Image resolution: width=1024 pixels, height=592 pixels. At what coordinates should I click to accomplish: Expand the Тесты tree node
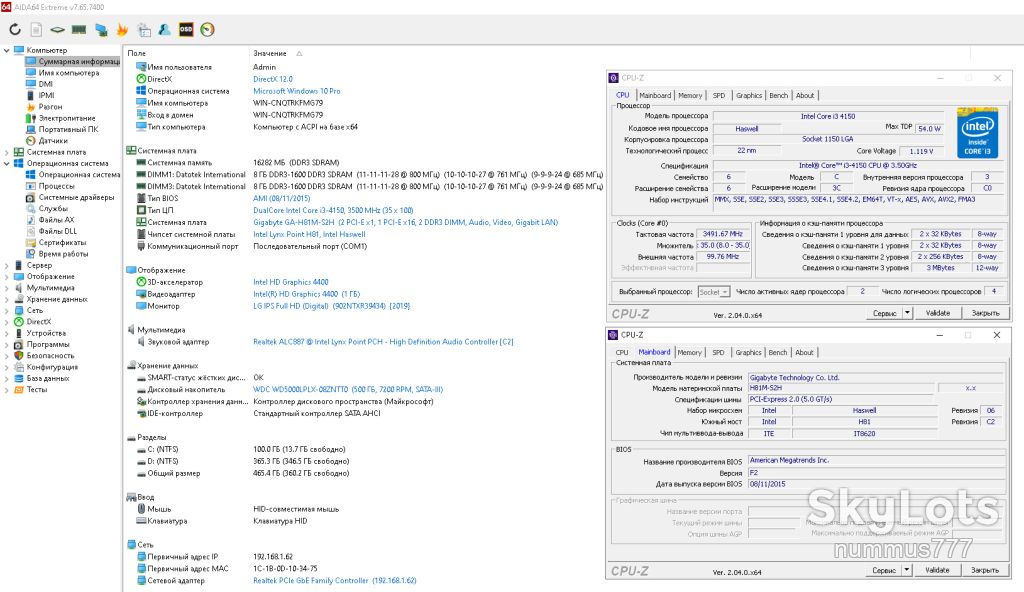tap(7, 389)
